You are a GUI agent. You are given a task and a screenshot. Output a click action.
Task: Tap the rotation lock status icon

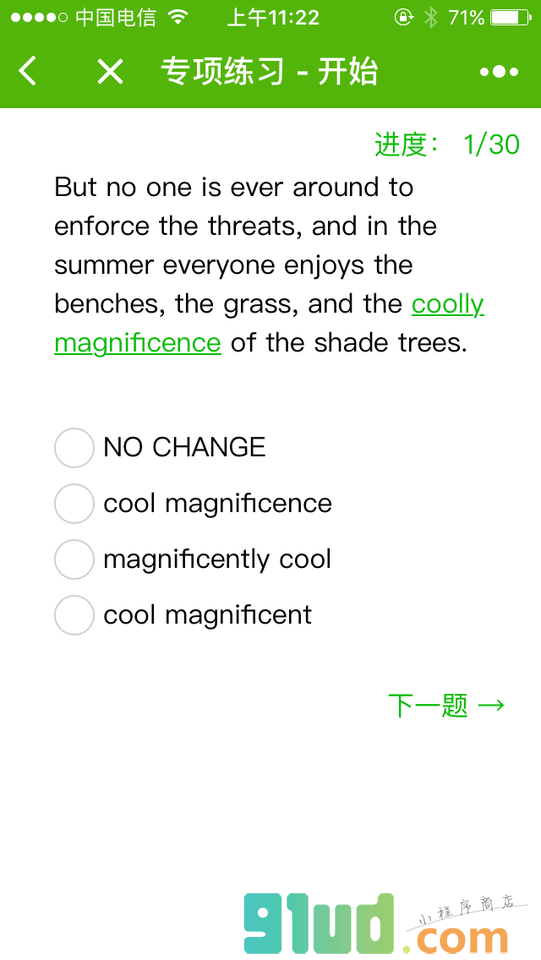403,18
